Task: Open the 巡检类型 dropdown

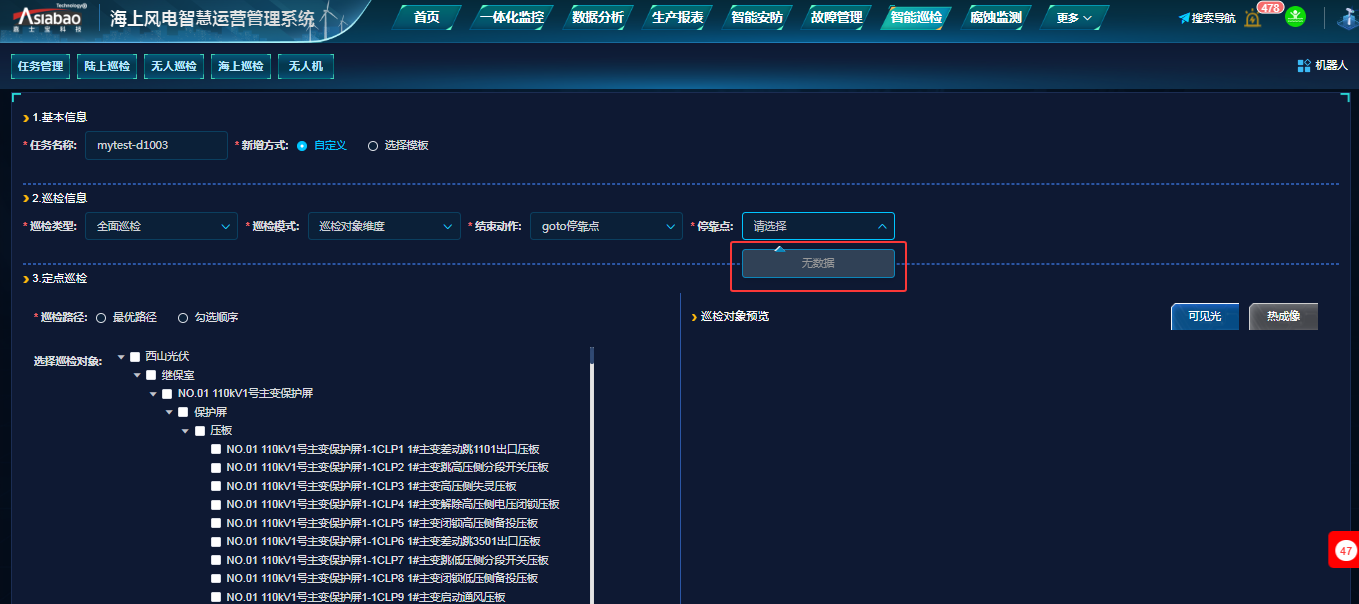Action: [161, 227]
